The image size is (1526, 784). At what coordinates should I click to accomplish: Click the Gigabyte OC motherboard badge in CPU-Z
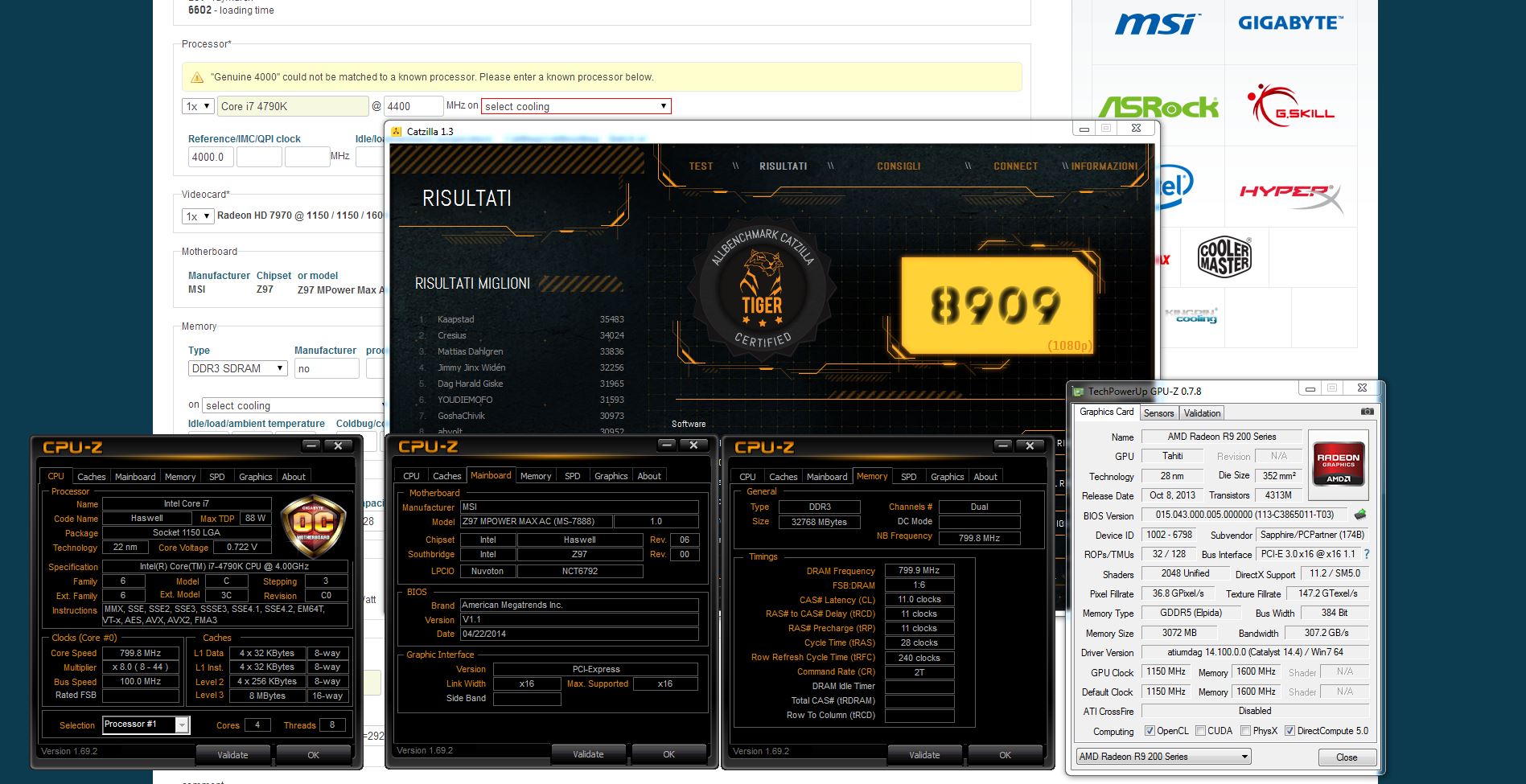(313, 527)
